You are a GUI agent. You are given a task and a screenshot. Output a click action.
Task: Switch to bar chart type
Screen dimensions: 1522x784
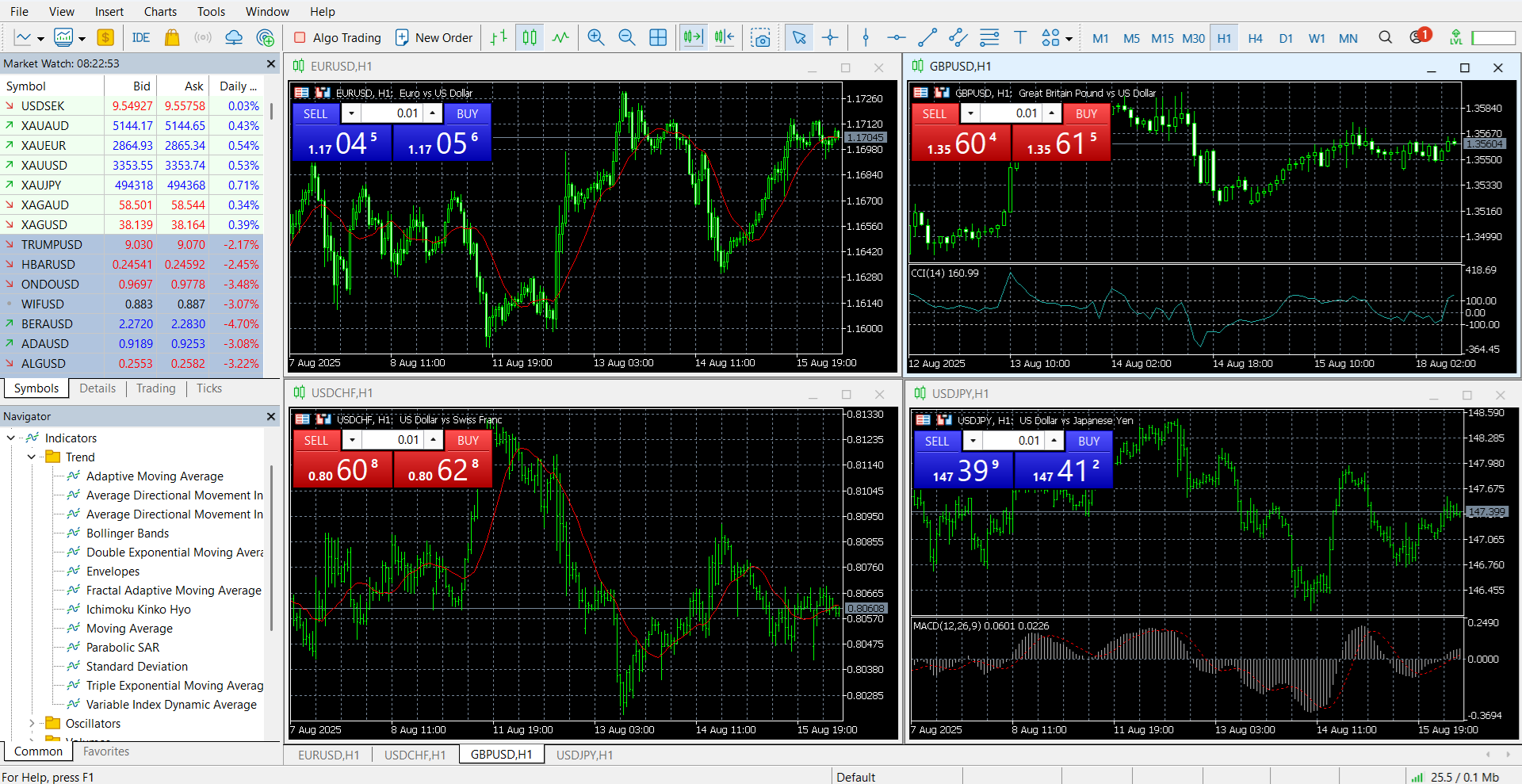[x=499, y=37]
